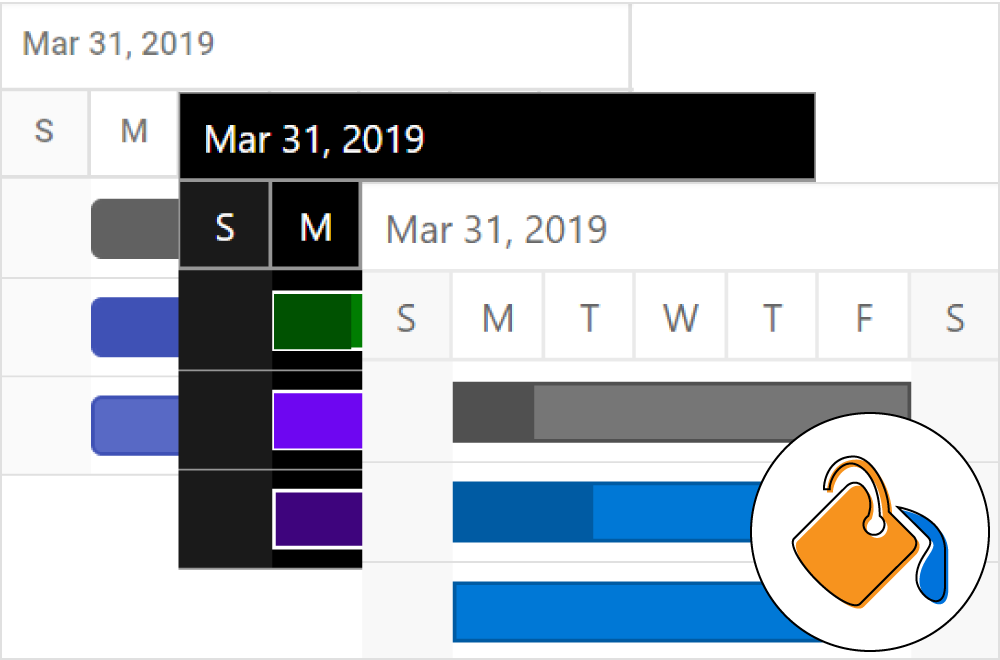Image resolution: width=1000 pixels, height=660 pixels.
Task: Select the rightmost Saturday column header
Action: (953, 317)
